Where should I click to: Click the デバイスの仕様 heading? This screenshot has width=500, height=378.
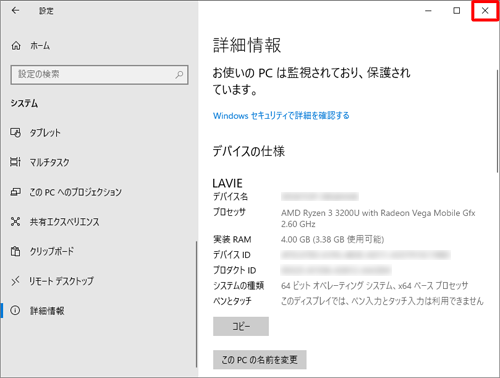[249, 151]
